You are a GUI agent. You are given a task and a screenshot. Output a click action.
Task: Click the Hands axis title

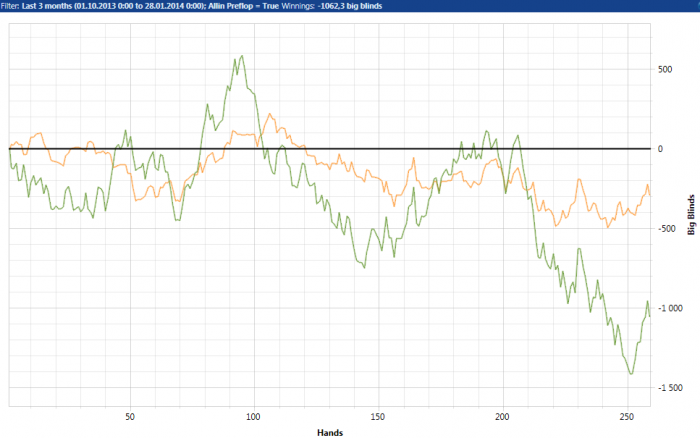pos(330,432)
